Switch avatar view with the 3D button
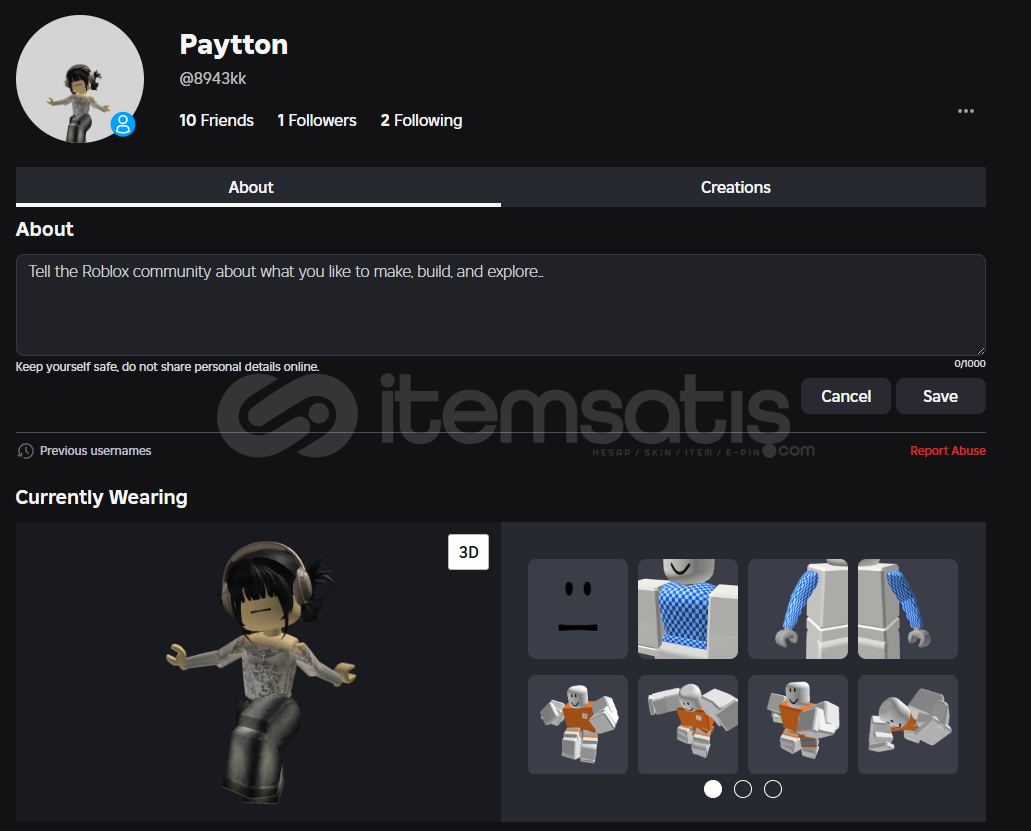The width and height of the screenshot is (1031, 831). [468, 552]
